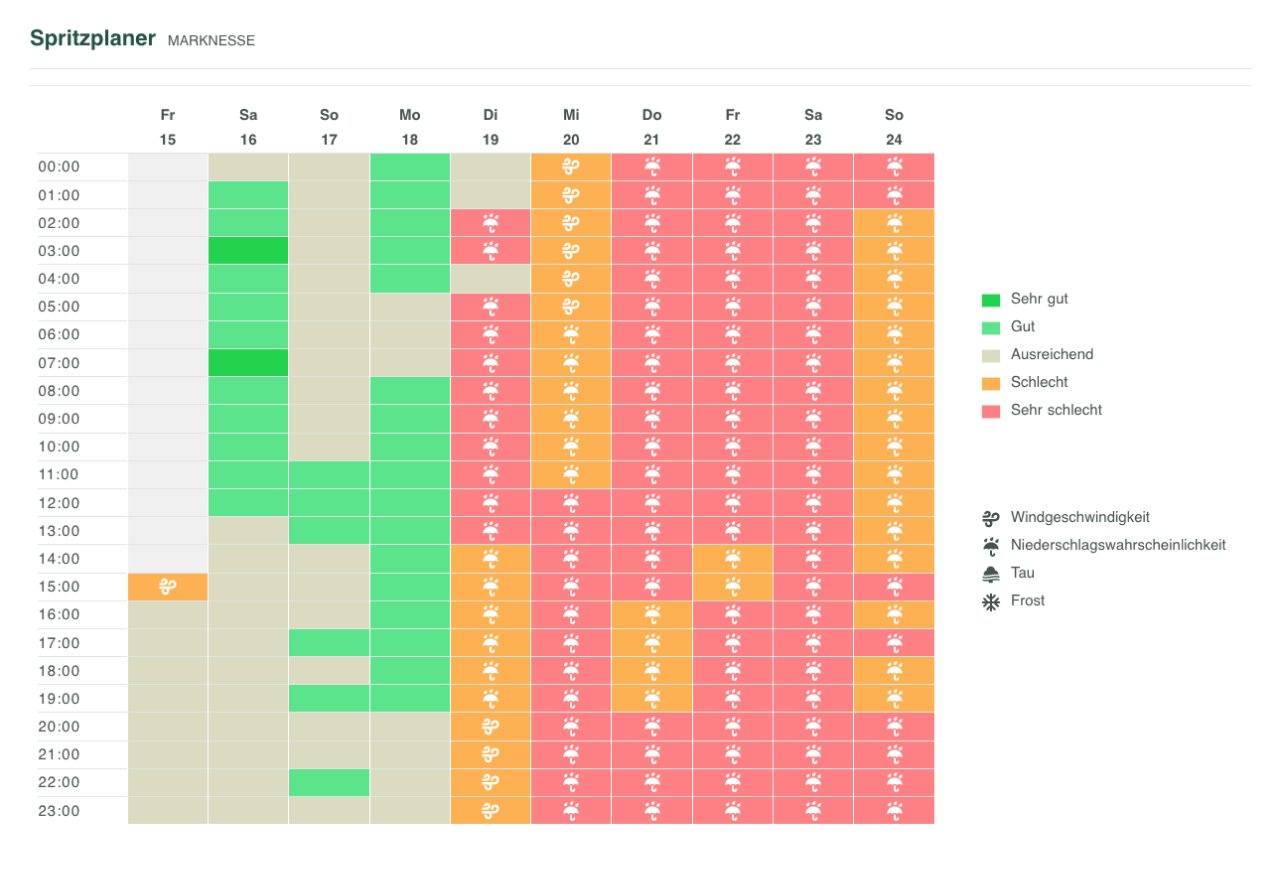Click the Tau dew icon in the legend
This screenshot has height=892, width=1280.
pyautogui.click(x=991, y=573)
